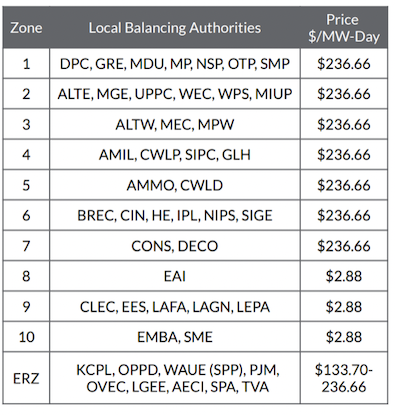Viewport: 395px width, 415px height.
Task: Select Zone 1 number cell
Action: (x=26, y=64)
